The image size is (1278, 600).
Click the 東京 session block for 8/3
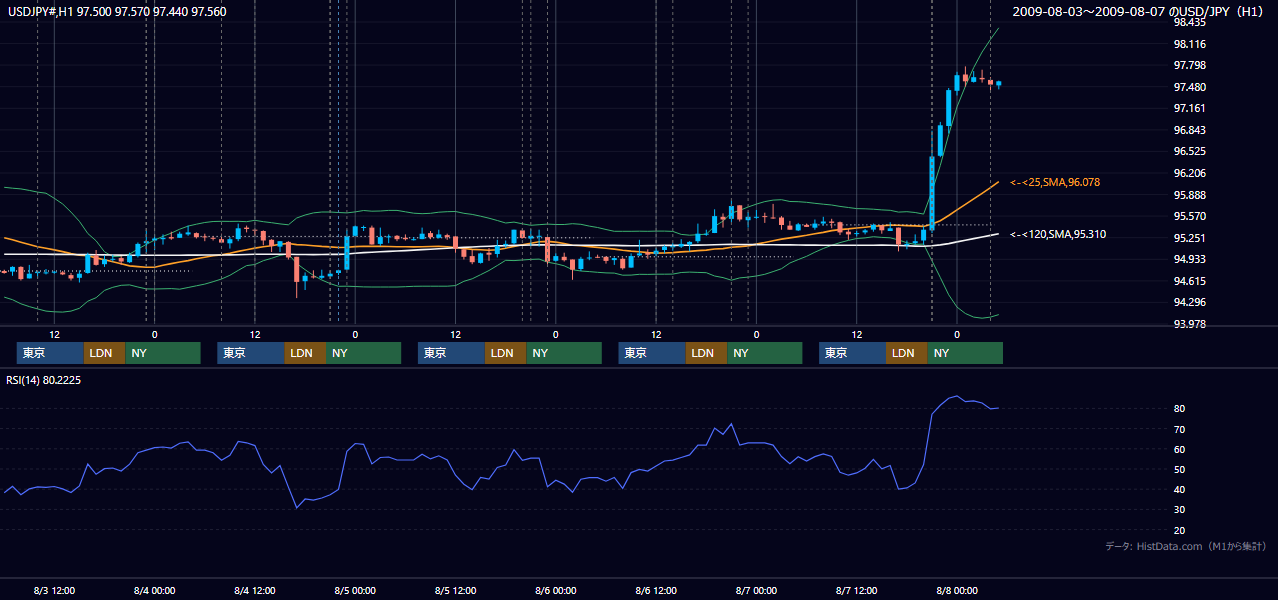[x=50, y=353]
